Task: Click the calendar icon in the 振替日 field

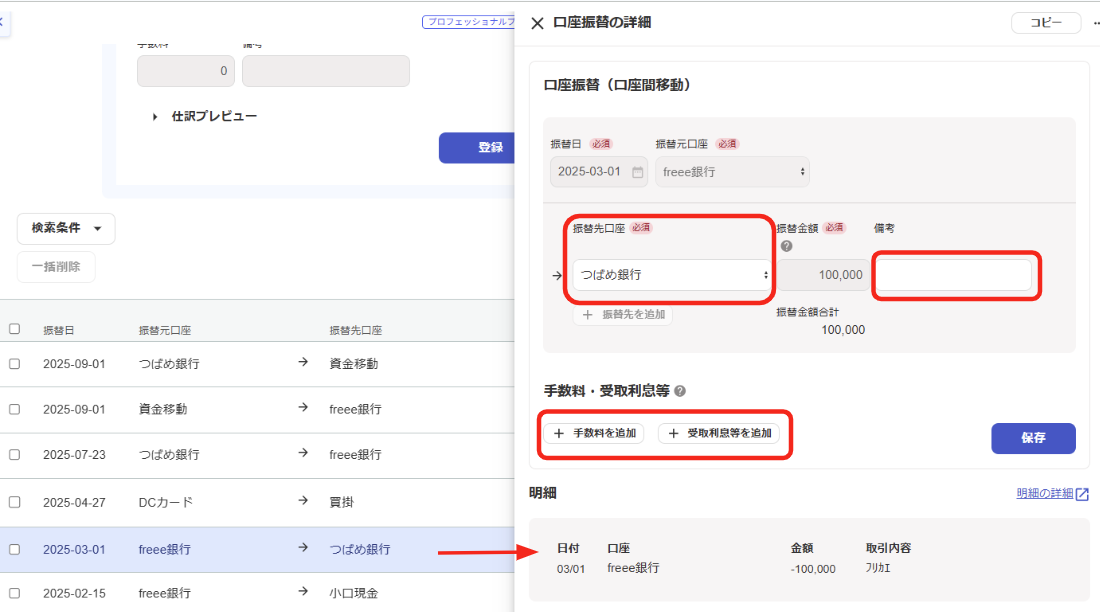Action: [637, 172]
